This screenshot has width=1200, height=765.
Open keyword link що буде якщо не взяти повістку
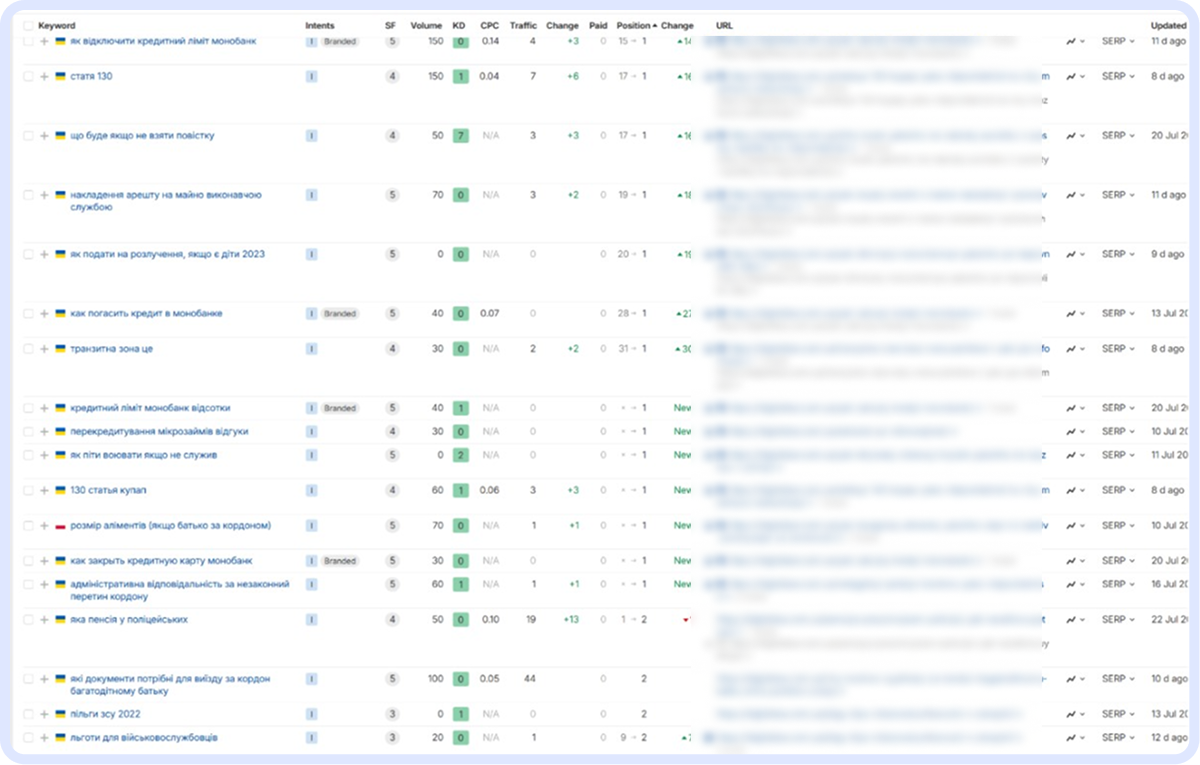[x=142, y=136]
